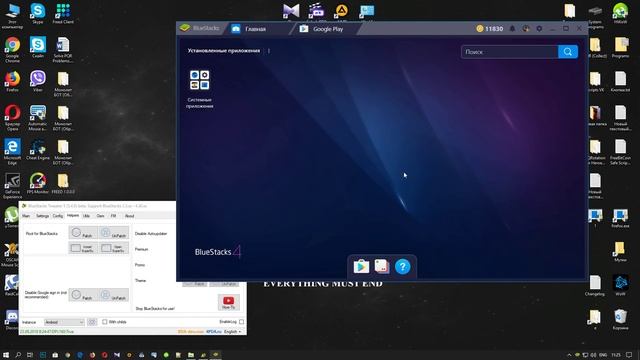Click Install SuperSu button
Screen dimensions: 640x360
coord(83,248)
